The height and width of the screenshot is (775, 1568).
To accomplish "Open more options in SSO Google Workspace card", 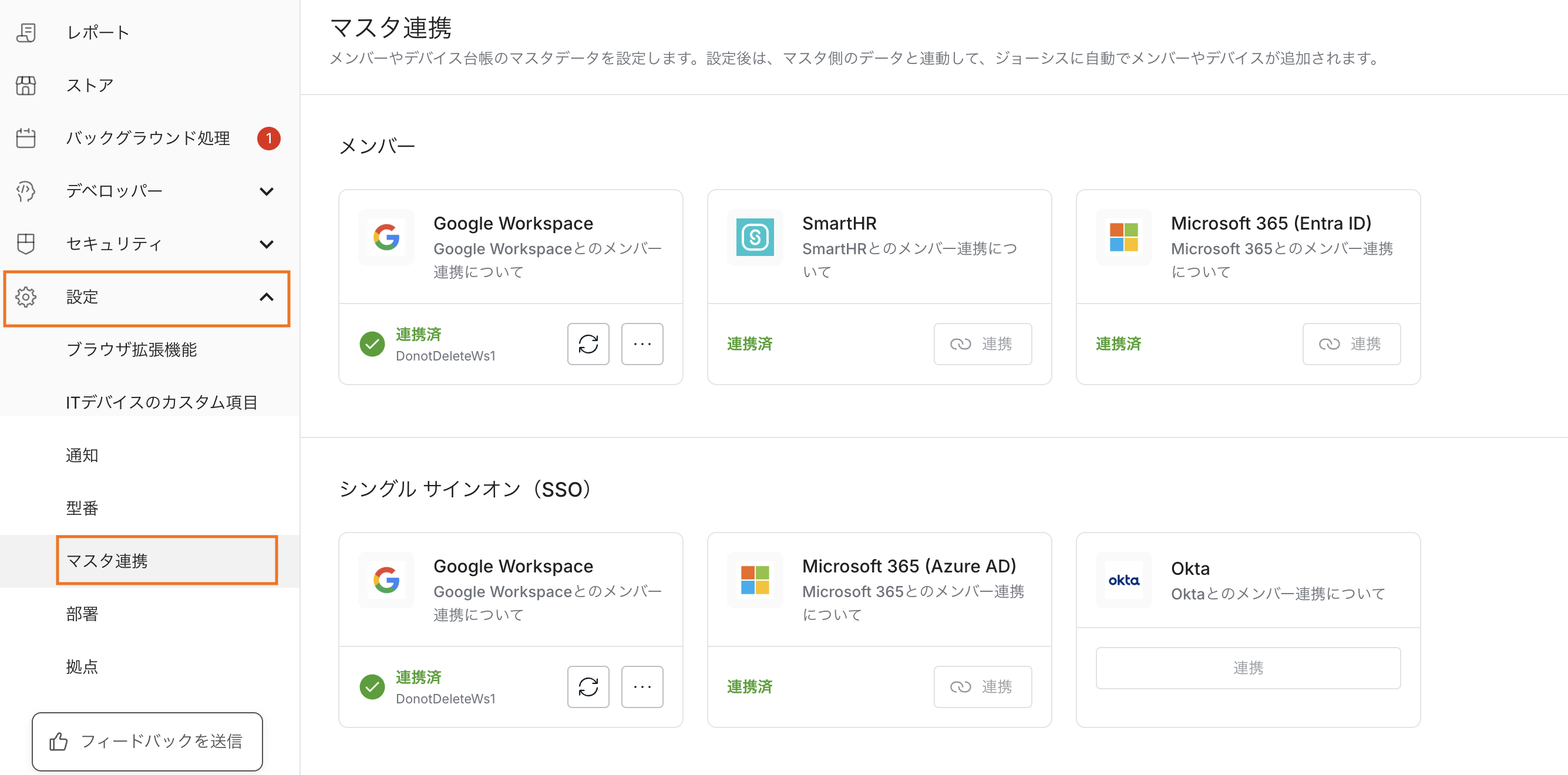I will 641,687.
